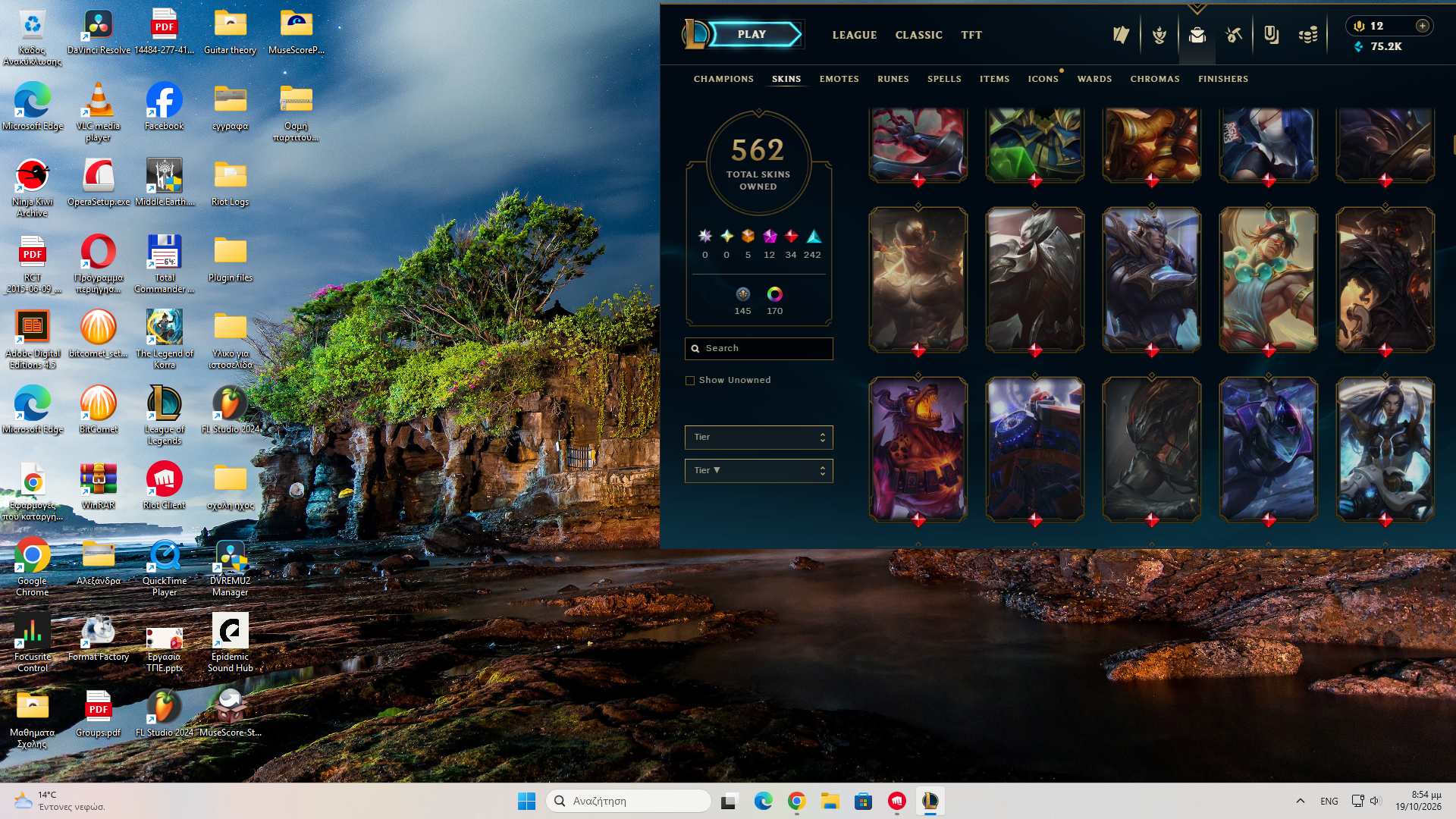Select the turquoise-beaded Lee Sin skin thumbnail
1456x819 pixels.
(x=1268, y=280)
